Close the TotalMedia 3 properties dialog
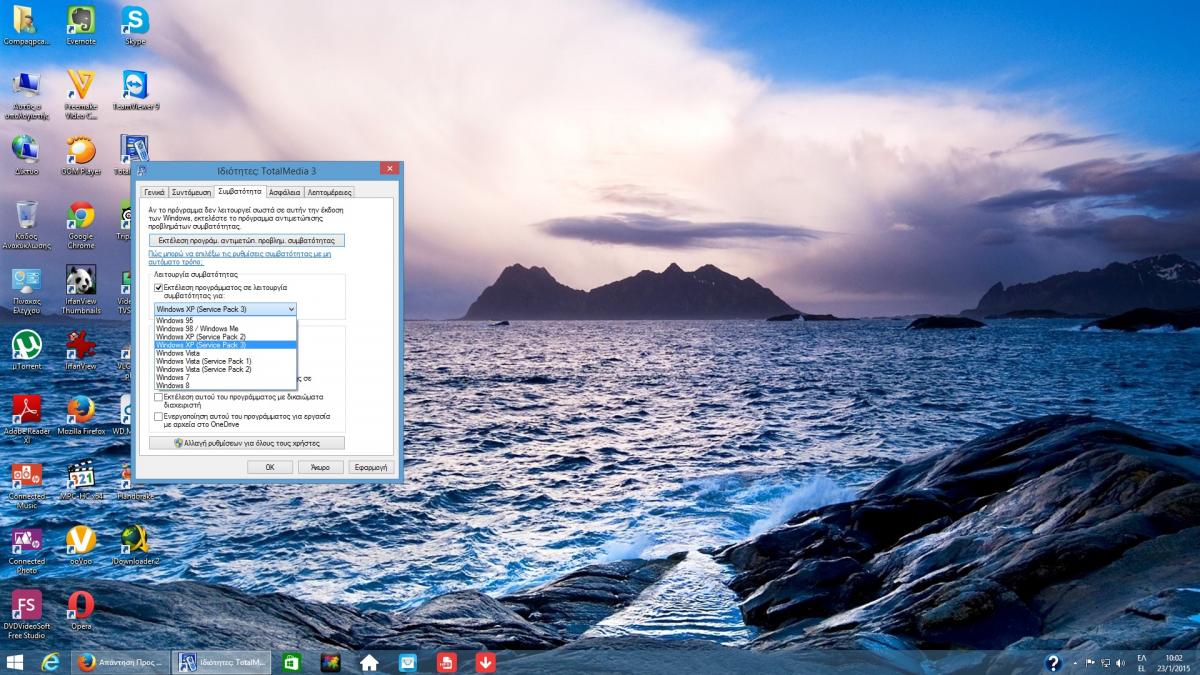Screen dimensions: 1200x675 pos(389,169)
